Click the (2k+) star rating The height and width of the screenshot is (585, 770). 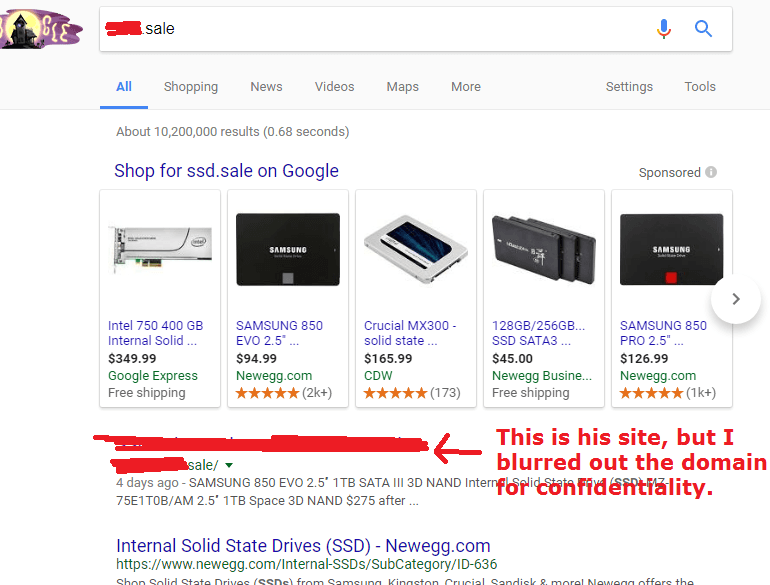[284, 393]
